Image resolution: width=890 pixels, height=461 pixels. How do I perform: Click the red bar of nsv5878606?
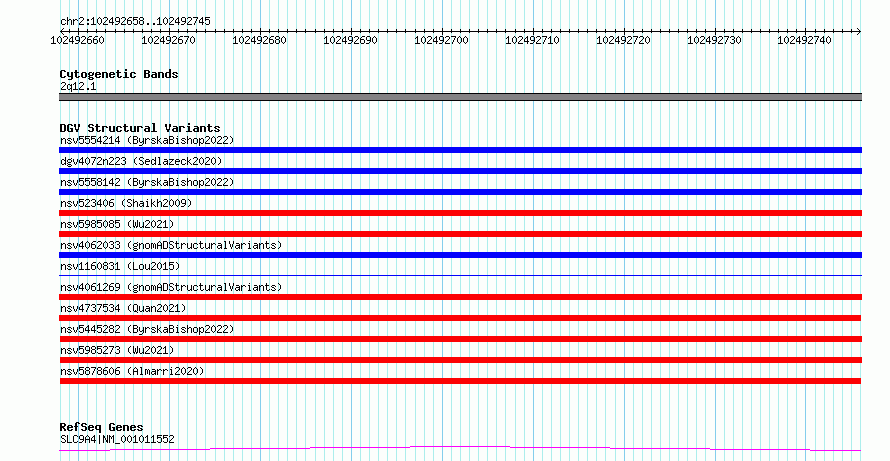pos(460,381)
